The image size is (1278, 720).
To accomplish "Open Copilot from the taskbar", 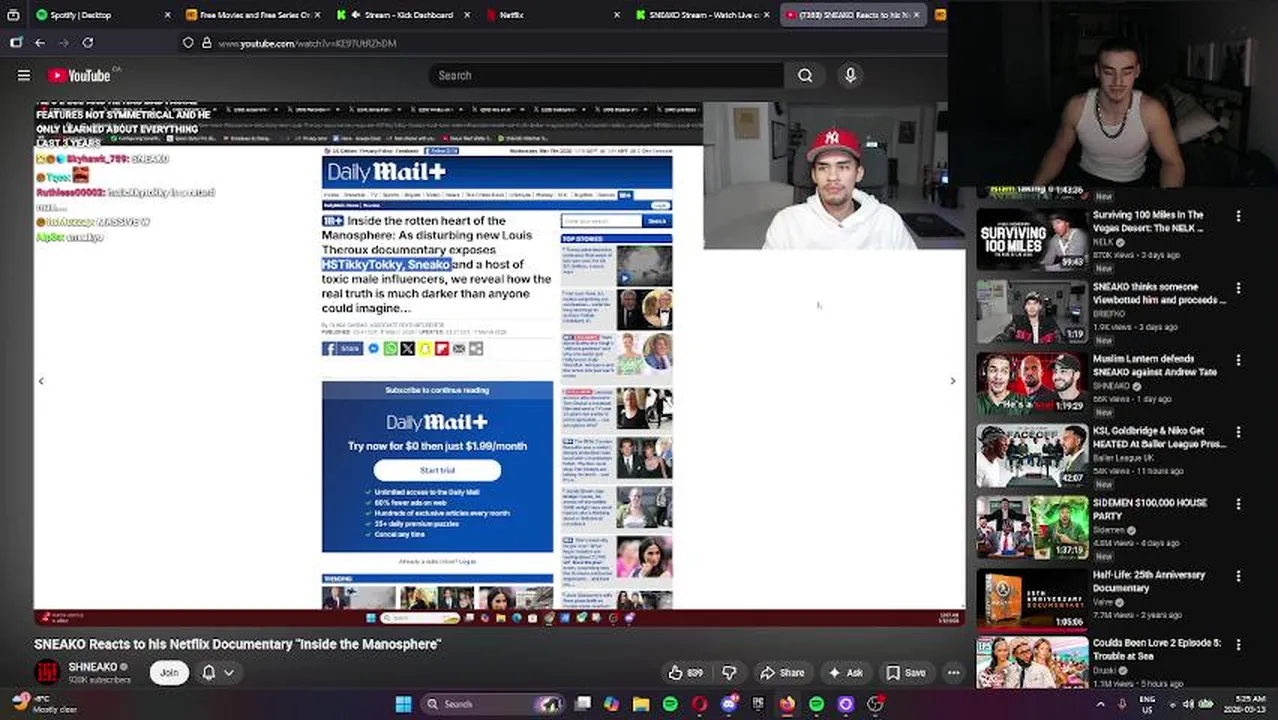I will tap(611, 704).
